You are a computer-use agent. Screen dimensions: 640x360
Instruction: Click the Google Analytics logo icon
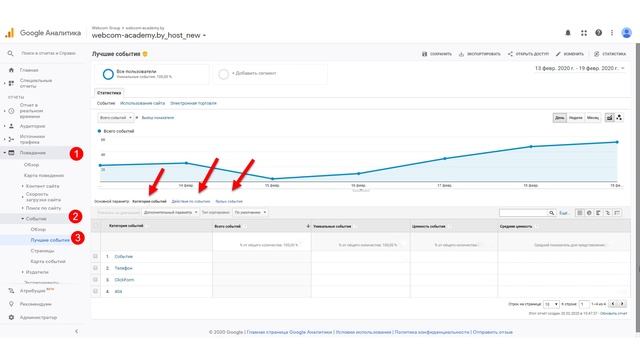[x=9, y=33]
